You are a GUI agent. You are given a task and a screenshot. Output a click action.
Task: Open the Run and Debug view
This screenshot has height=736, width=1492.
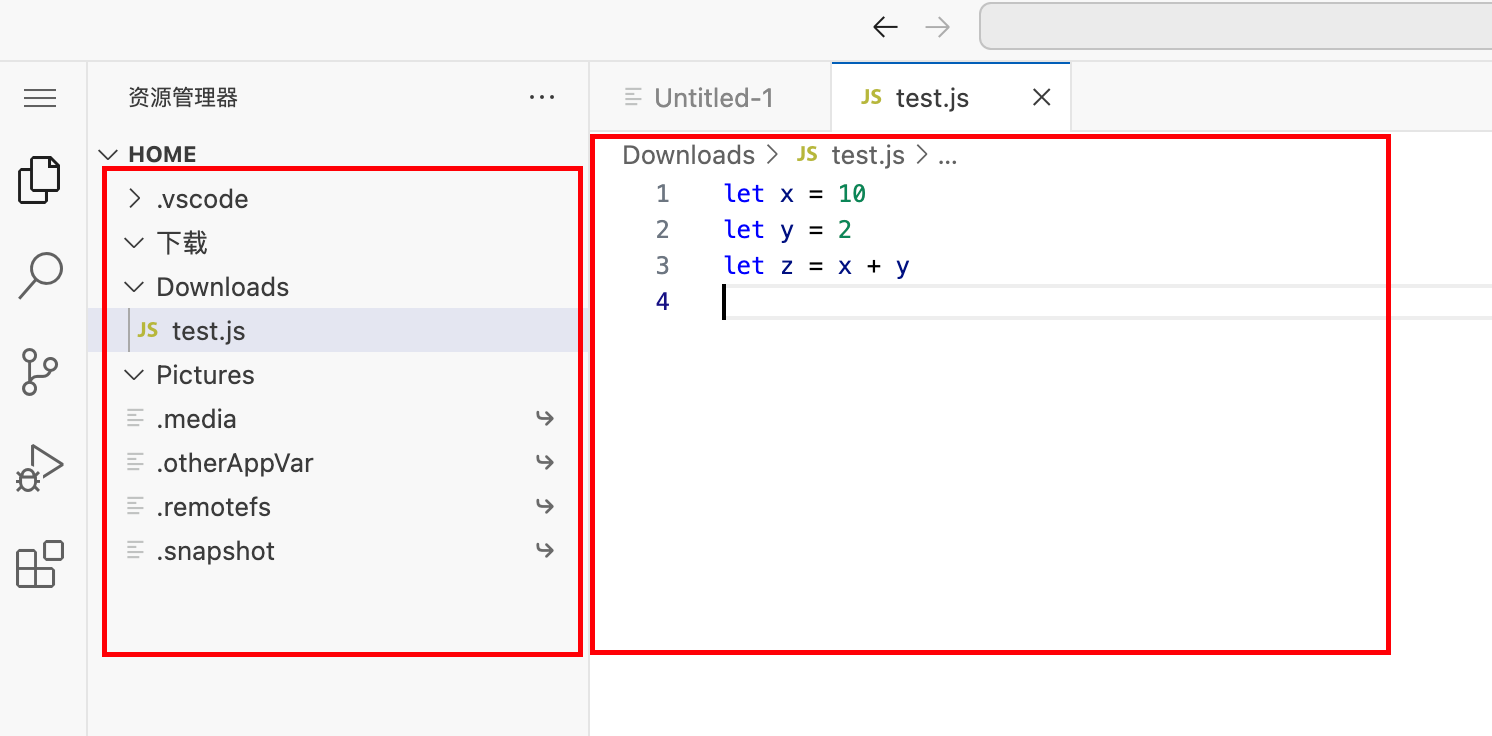40,468
